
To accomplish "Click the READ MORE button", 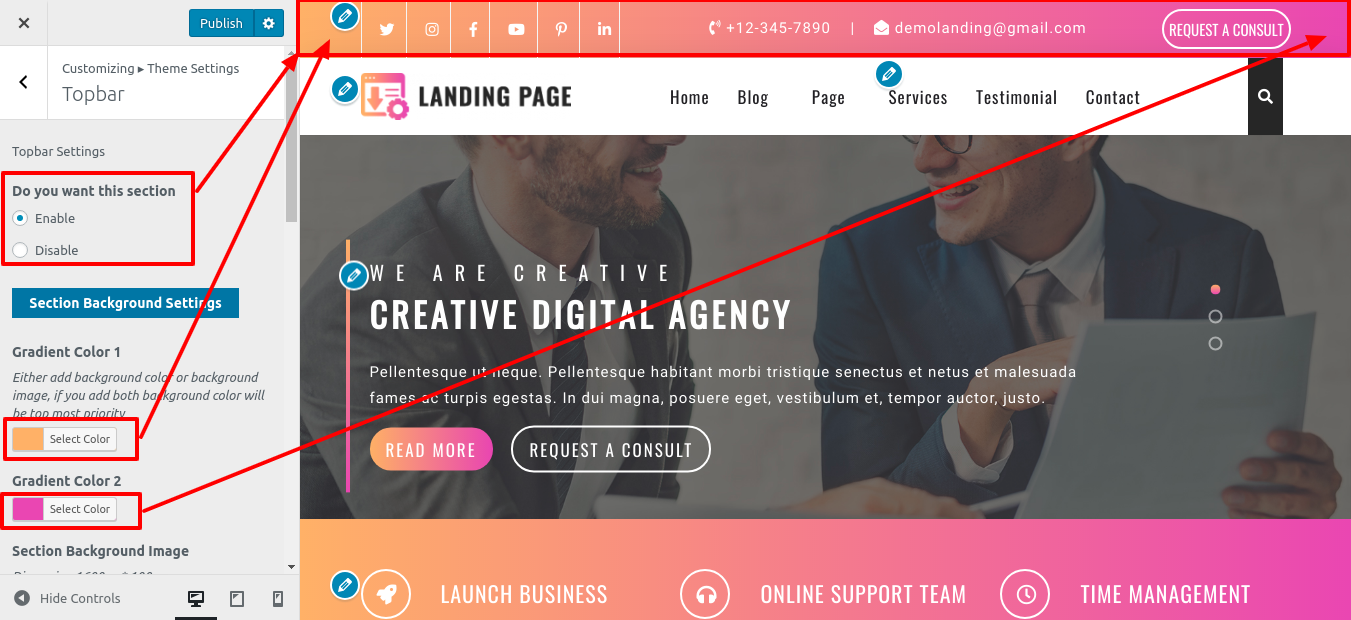I will [x=431, y=449].
